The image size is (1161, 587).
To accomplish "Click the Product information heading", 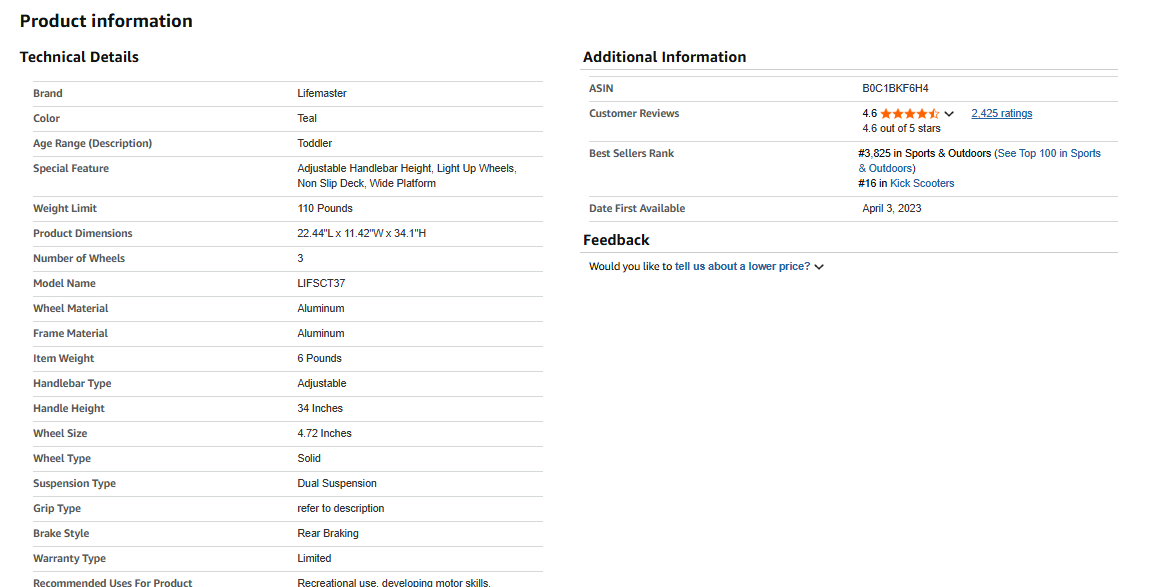I will (x=106, y=21).
